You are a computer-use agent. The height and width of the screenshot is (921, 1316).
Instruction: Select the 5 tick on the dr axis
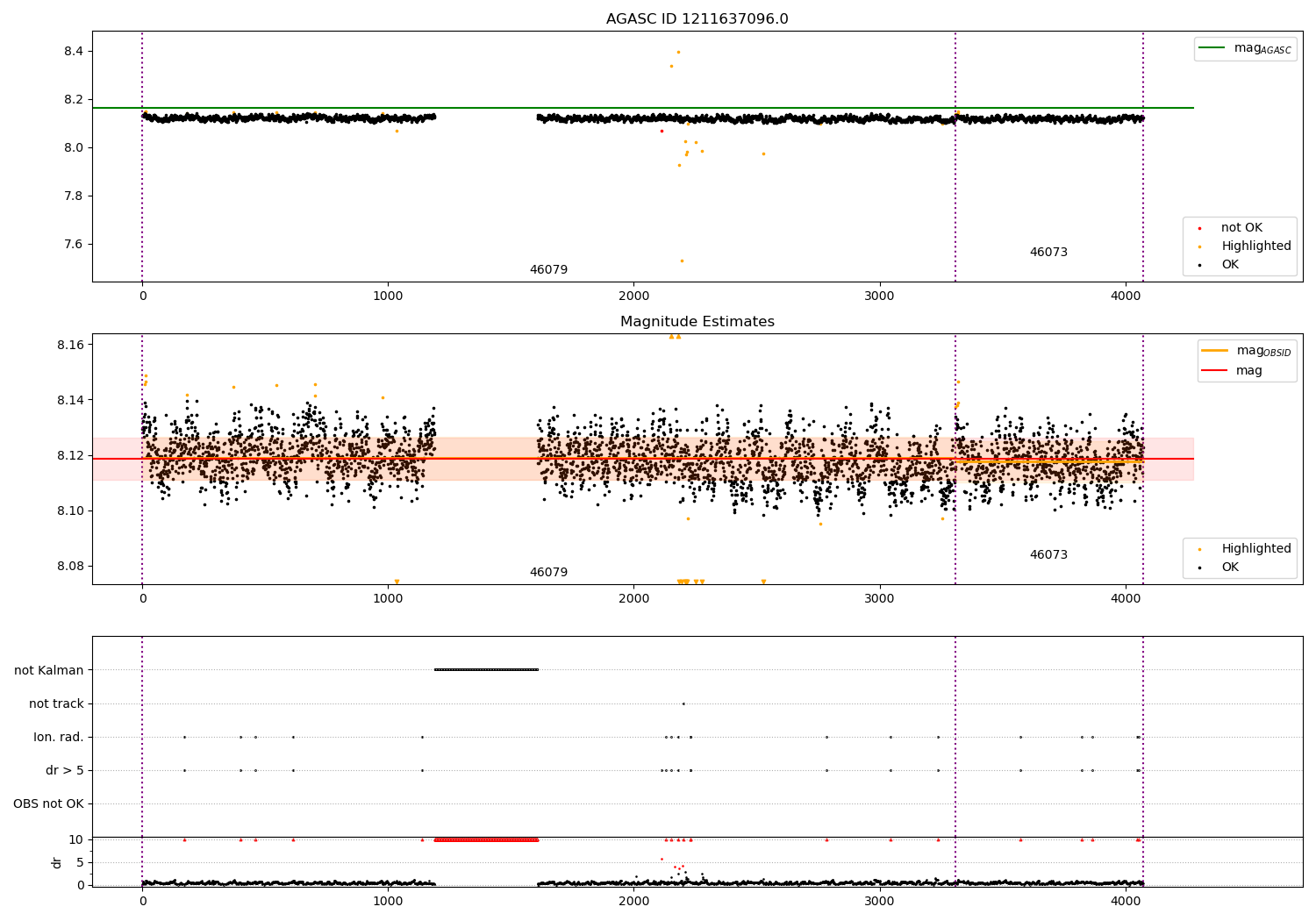pyautogui.click(x=80, y=862)
